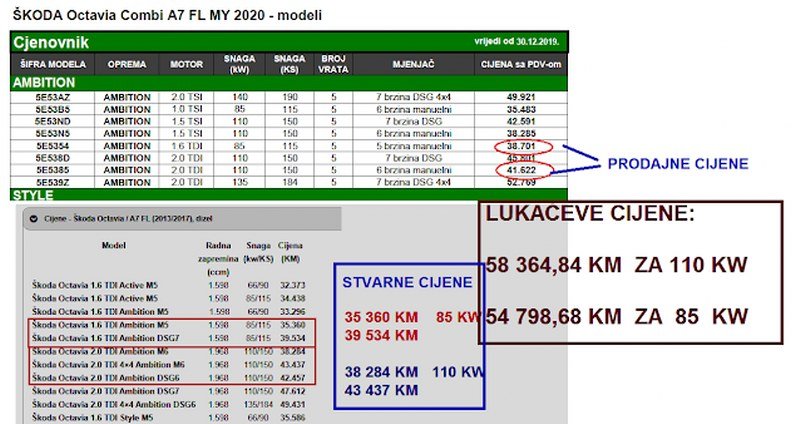Viewport: 800px width, 424px height.
Task: Select the MOTOR column header
Action: pyautogui.click(x=186, y=64)
